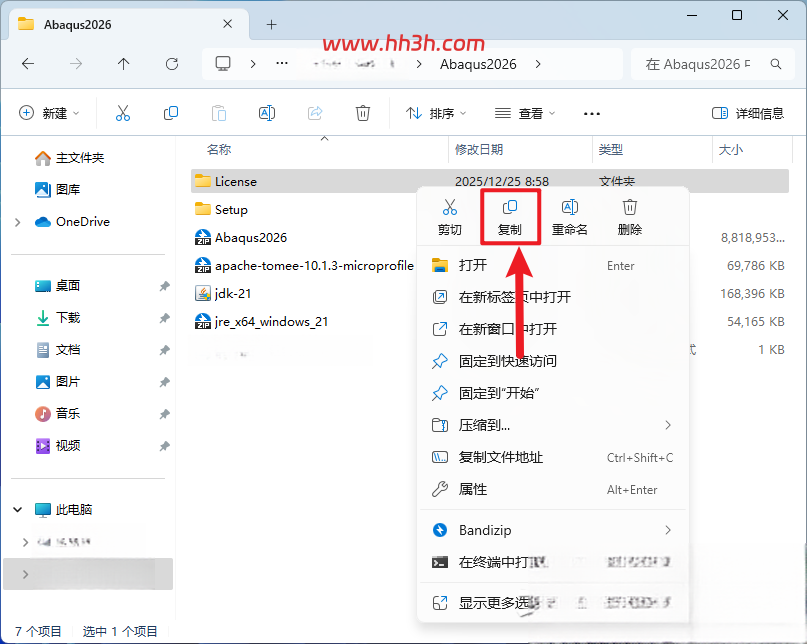Sort by Date modified (修改日期) column header
Image resolution: width=807 pixels, height=644 pixels.
point(479,150)
